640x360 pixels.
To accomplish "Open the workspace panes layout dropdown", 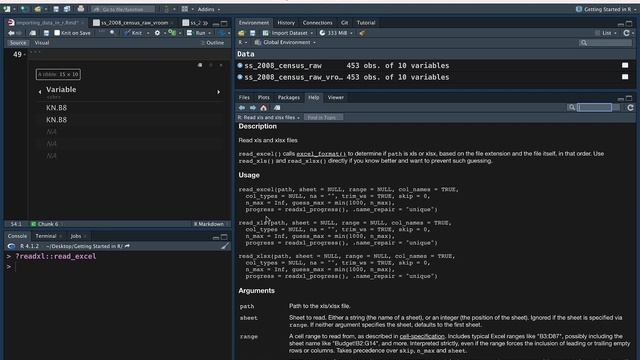I will [x=187, y=9].
